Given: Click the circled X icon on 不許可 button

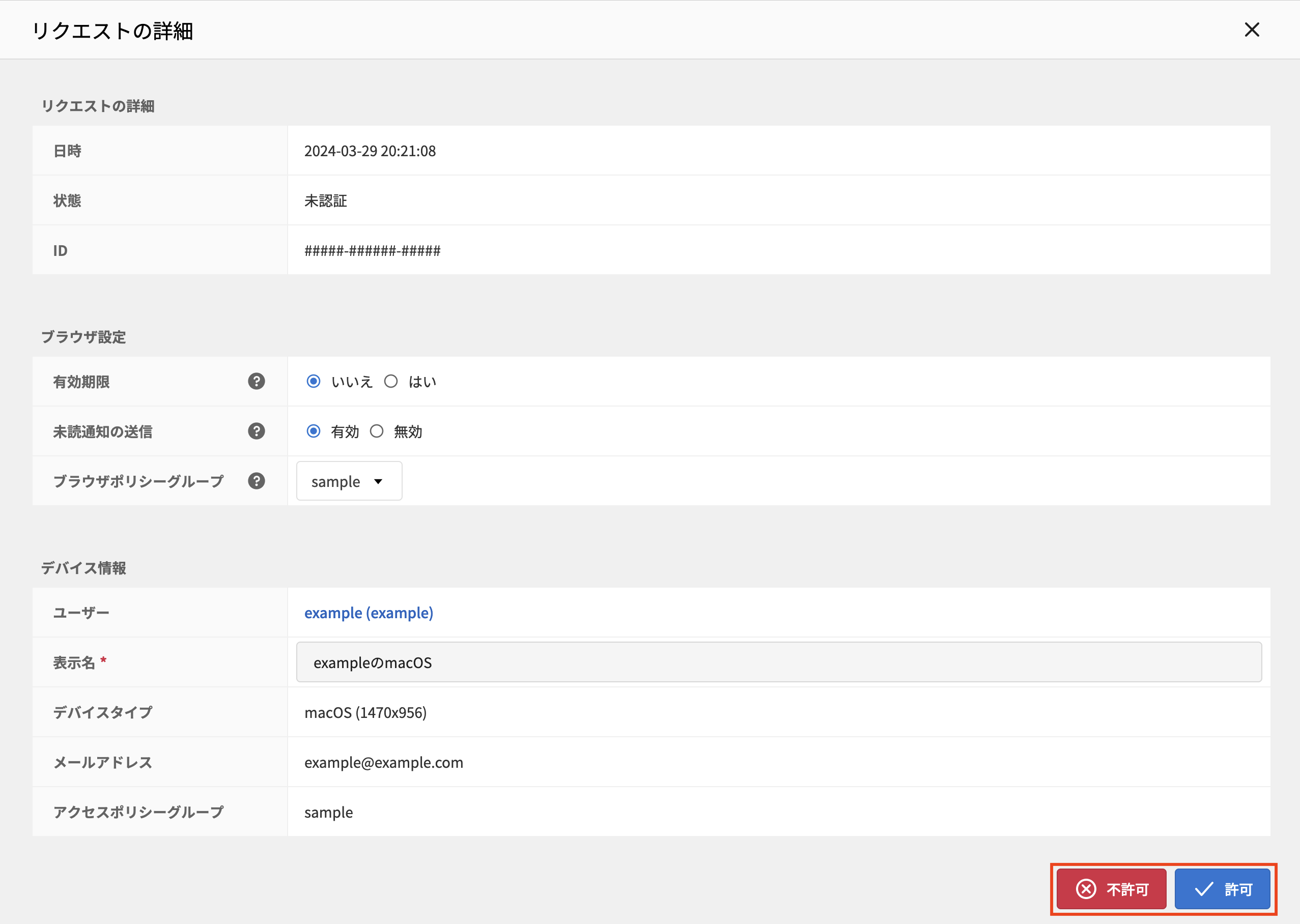Looking at the screenshot, I should tap(1085, 889).
